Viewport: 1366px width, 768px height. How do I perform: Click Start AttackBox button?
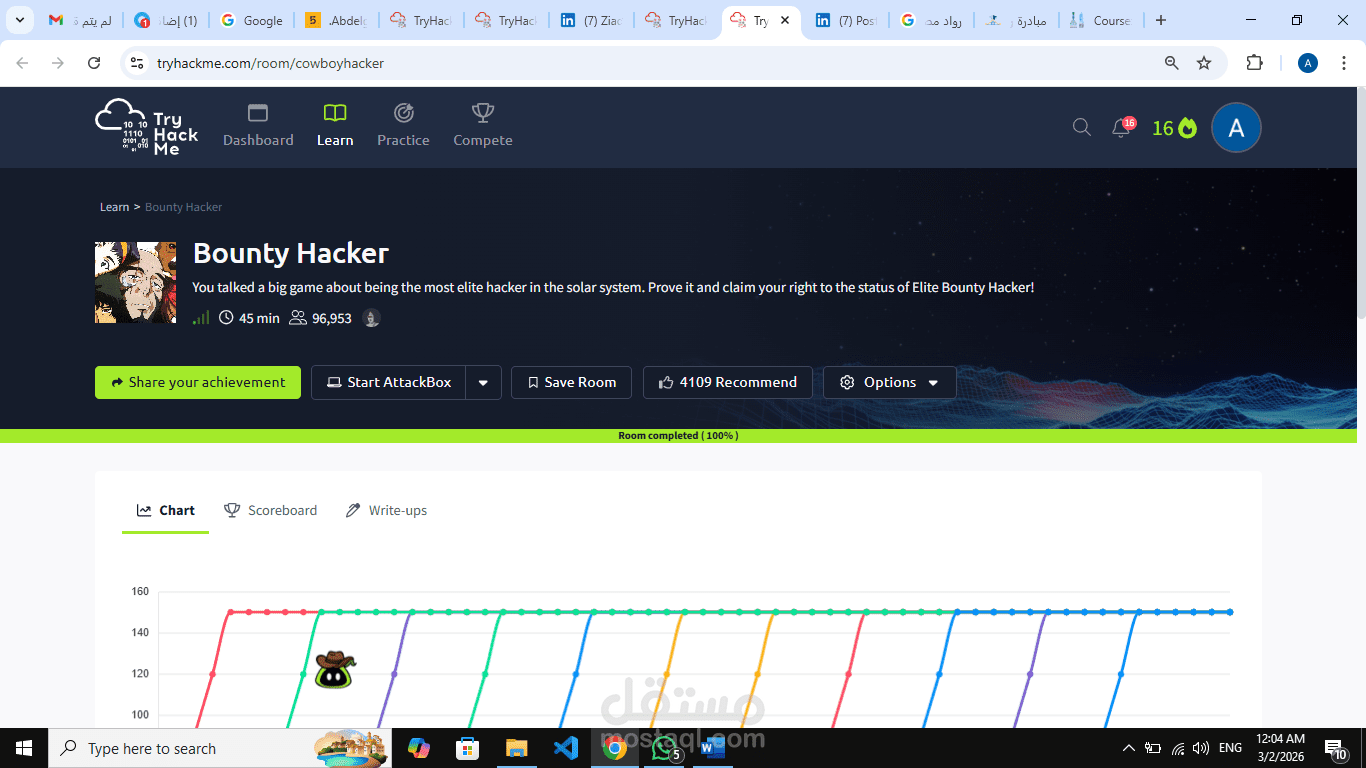(x=388, y=382)
